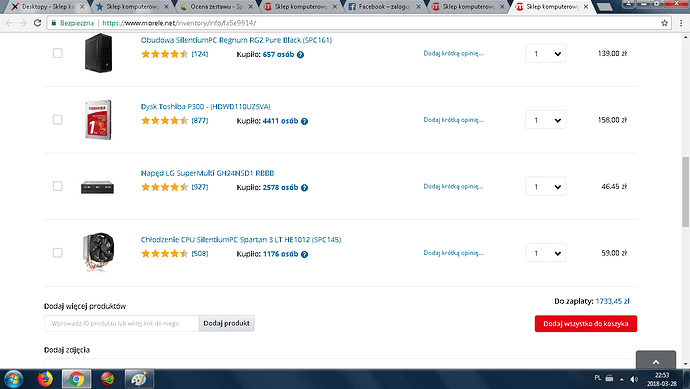
Task: Click the help icon next to 657 osób
Action: point(300,55)
